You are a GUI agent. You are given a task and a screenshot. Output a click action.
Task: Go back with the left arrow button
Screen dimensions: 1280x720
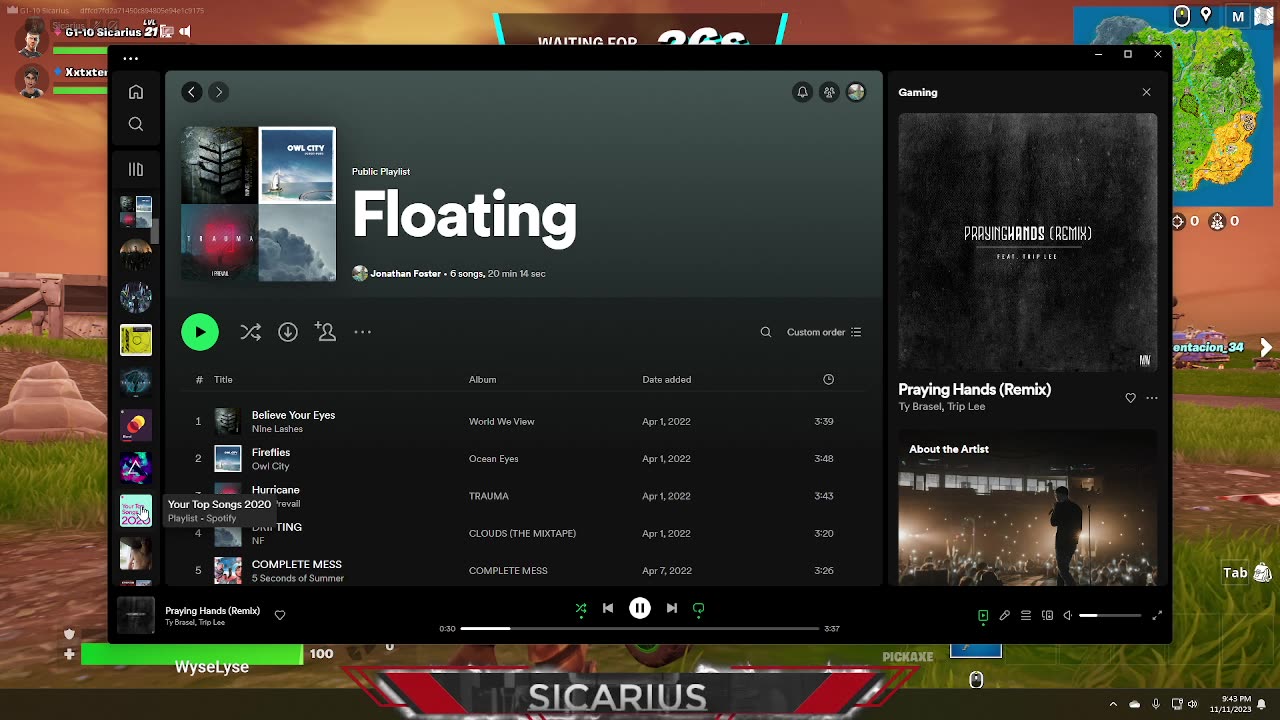[191, 92]
